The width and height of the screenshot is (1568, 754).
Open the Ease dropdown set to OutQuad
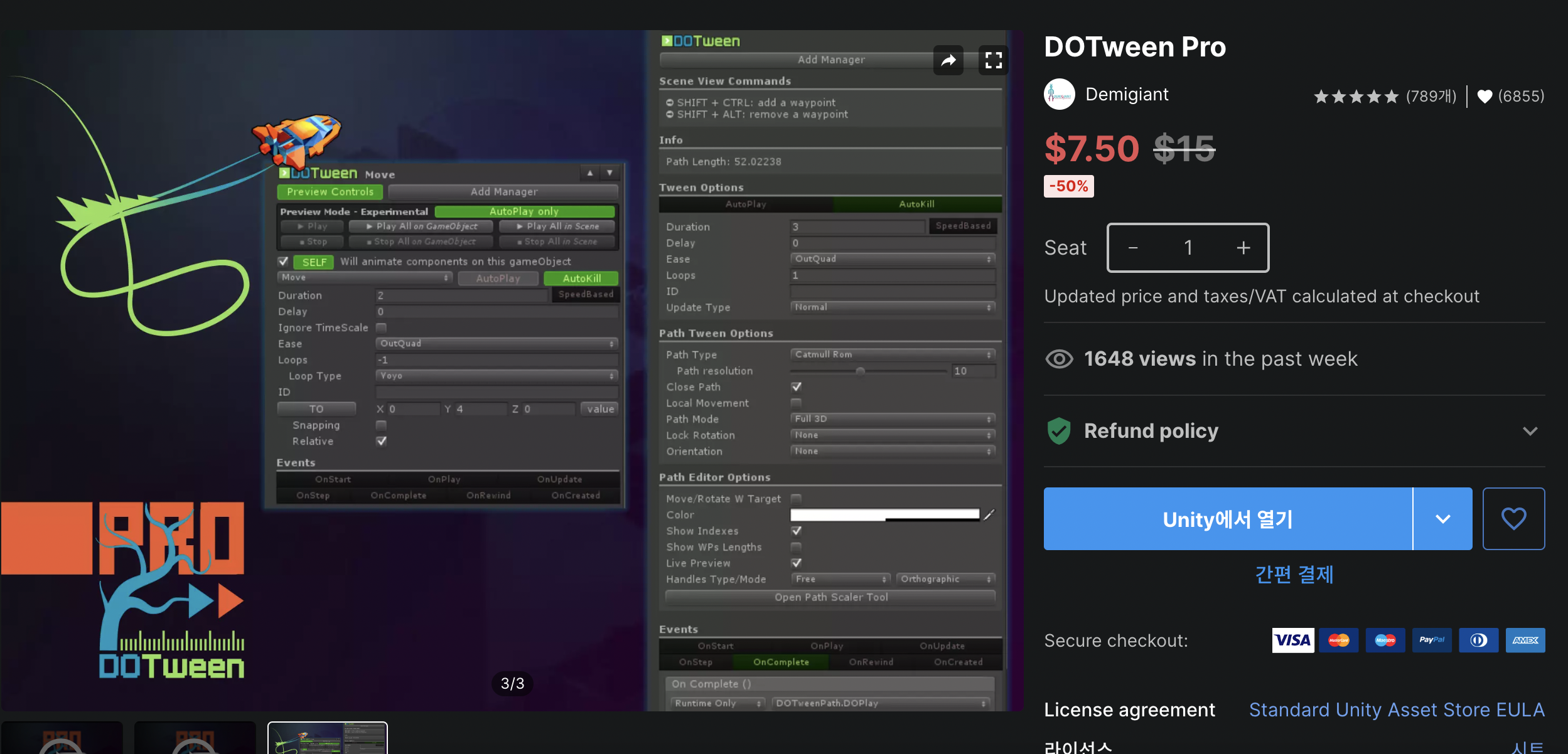pos(891,258)
